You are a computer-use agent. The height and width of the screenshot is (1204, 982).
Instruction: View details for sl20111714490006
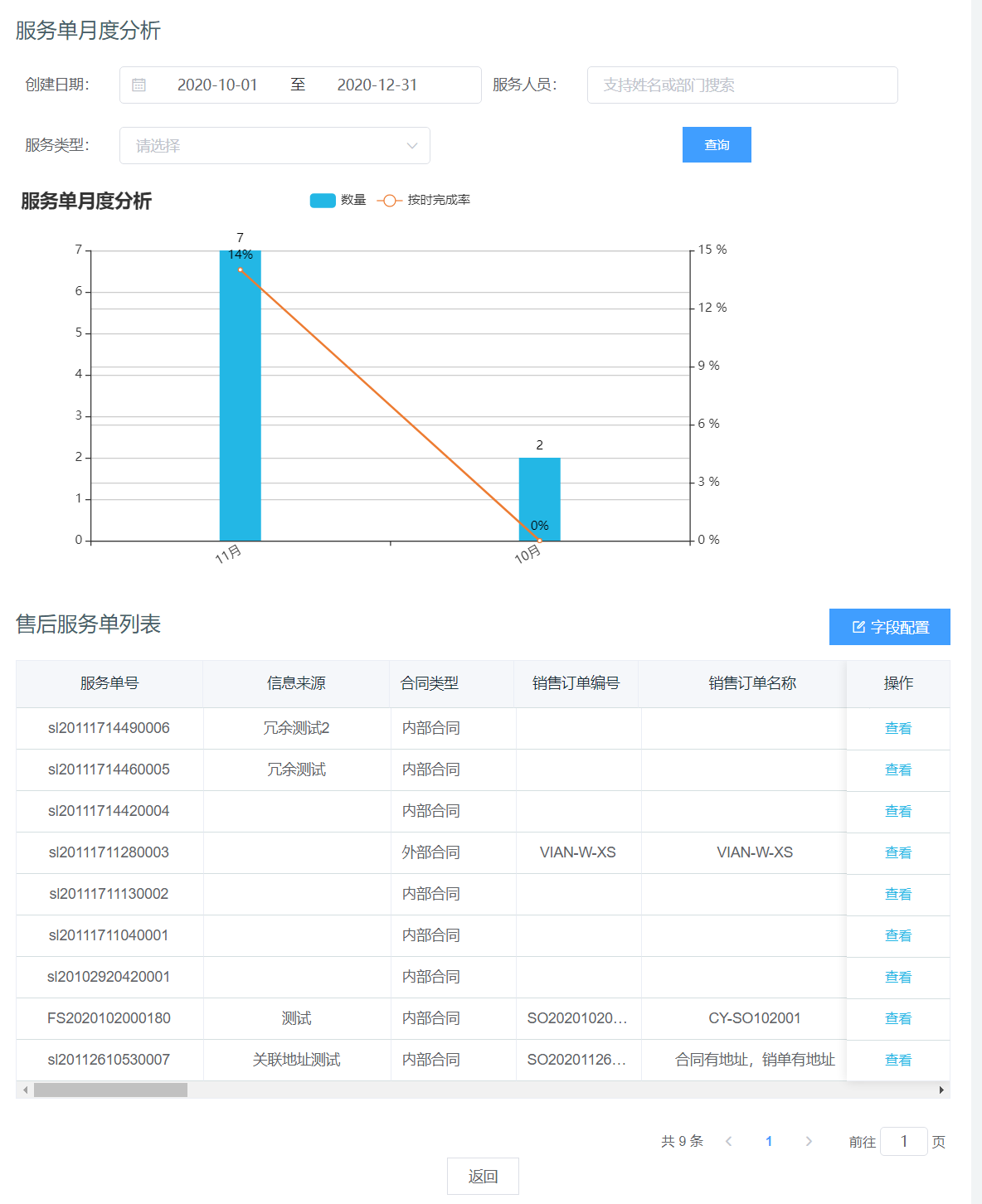click(x=897, y=728)
